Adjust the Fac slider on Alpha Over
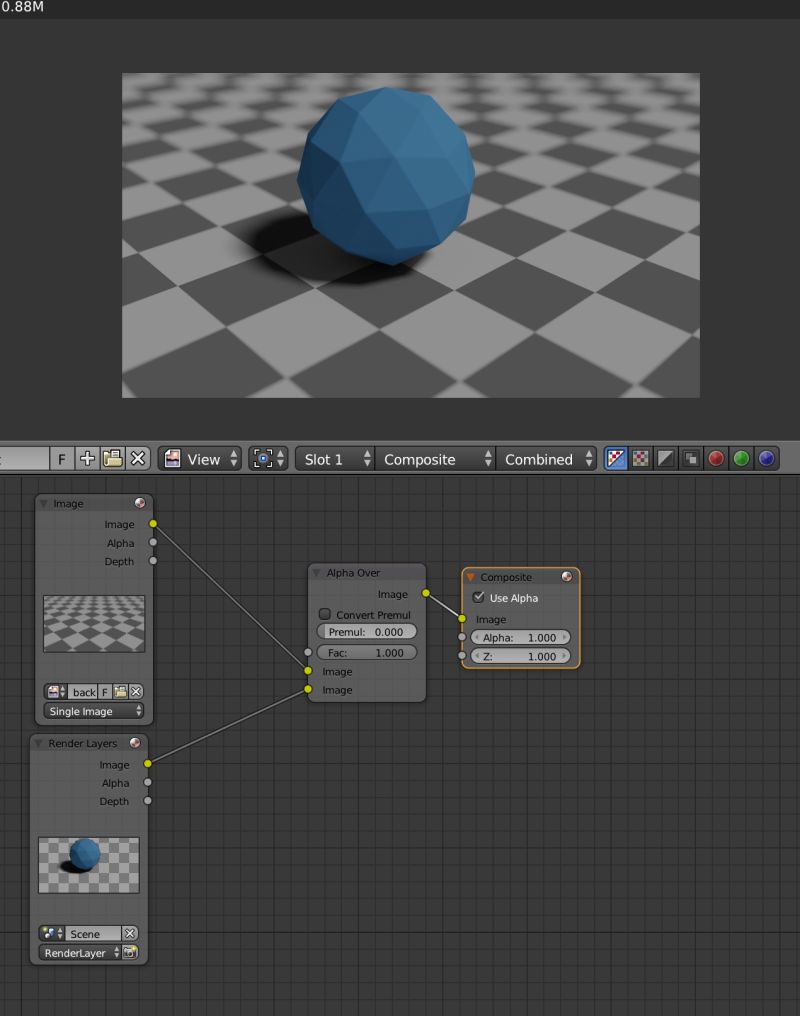This screenshot has width=800, height=1016. tap(366, 651)
